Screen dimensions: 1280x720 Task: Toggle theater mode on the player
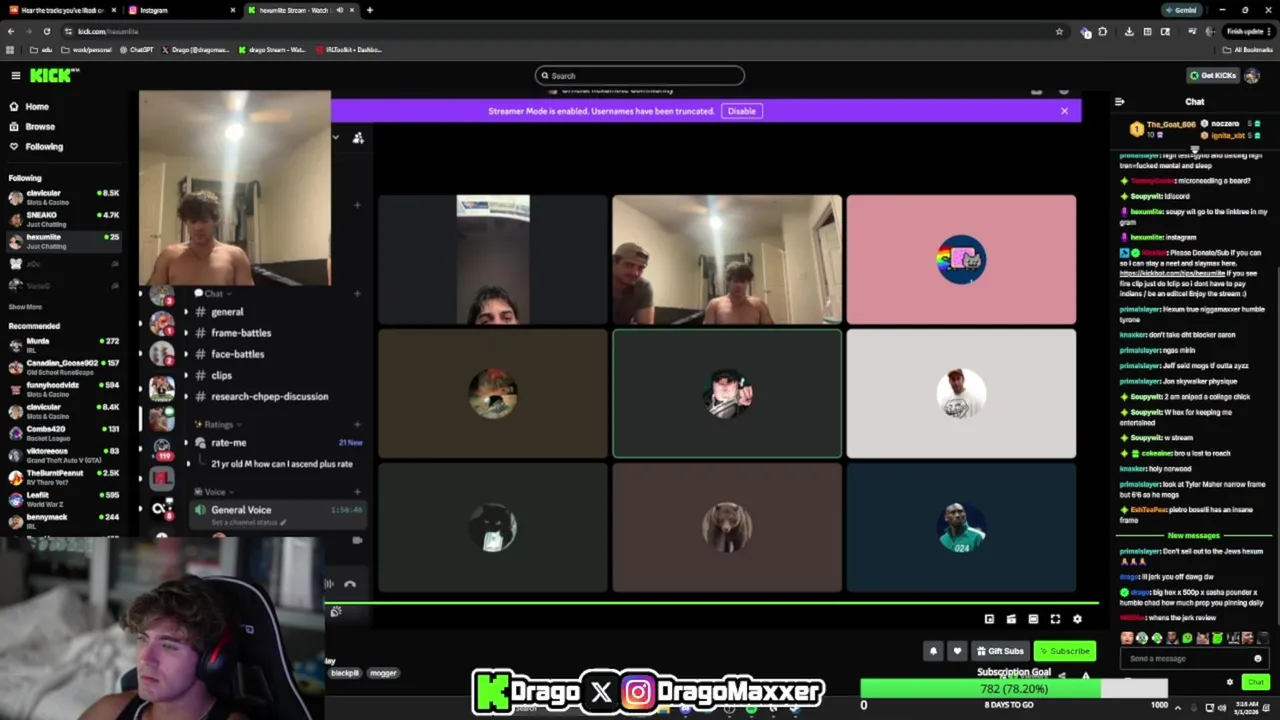(x=1033, y=620)
